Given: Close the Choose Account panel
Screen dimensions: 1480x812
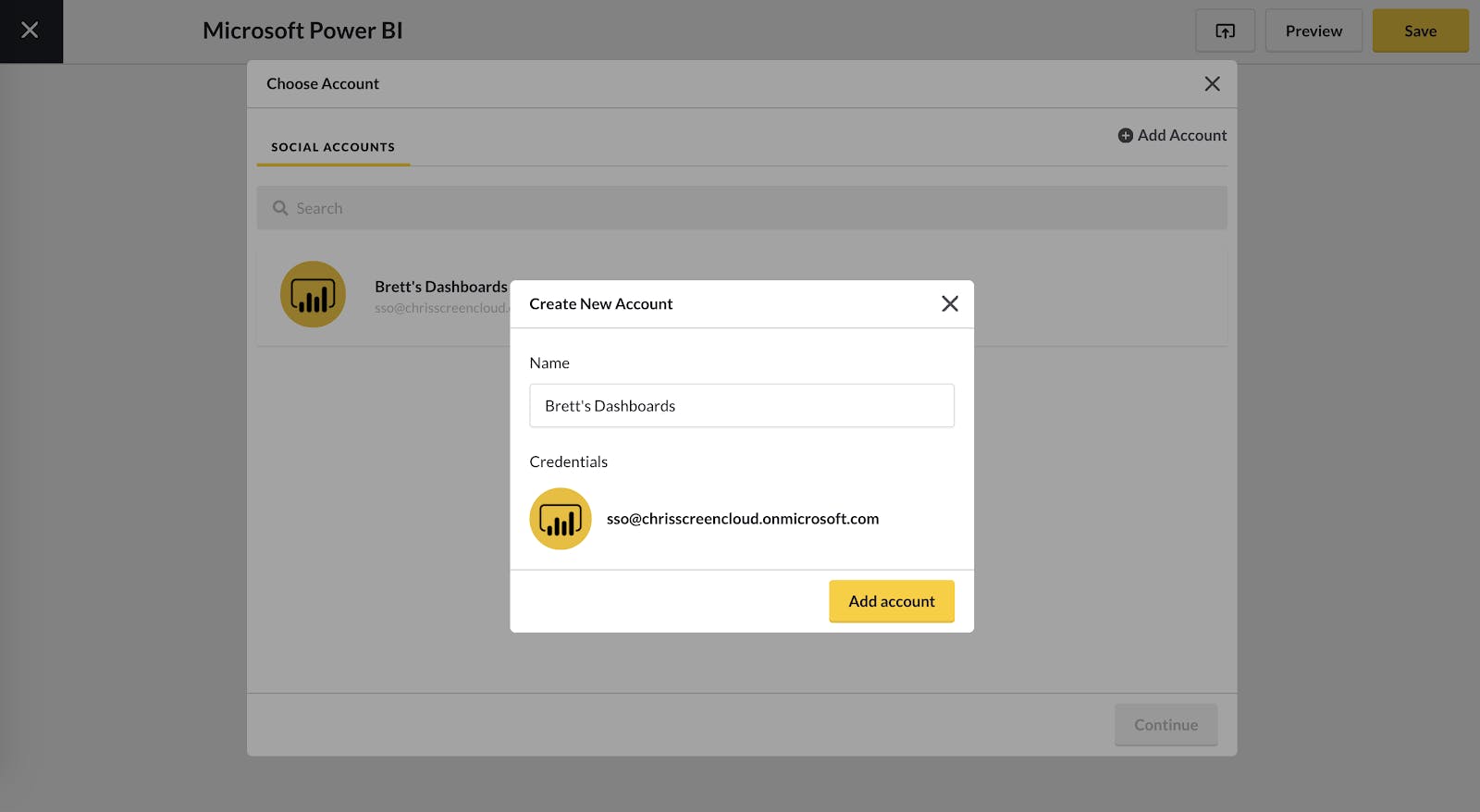Looking at the screenshot, I should pos(1212,84).
